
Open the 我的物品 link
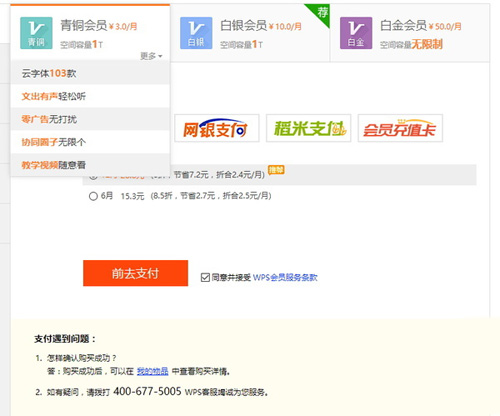(x=153, y=371)
